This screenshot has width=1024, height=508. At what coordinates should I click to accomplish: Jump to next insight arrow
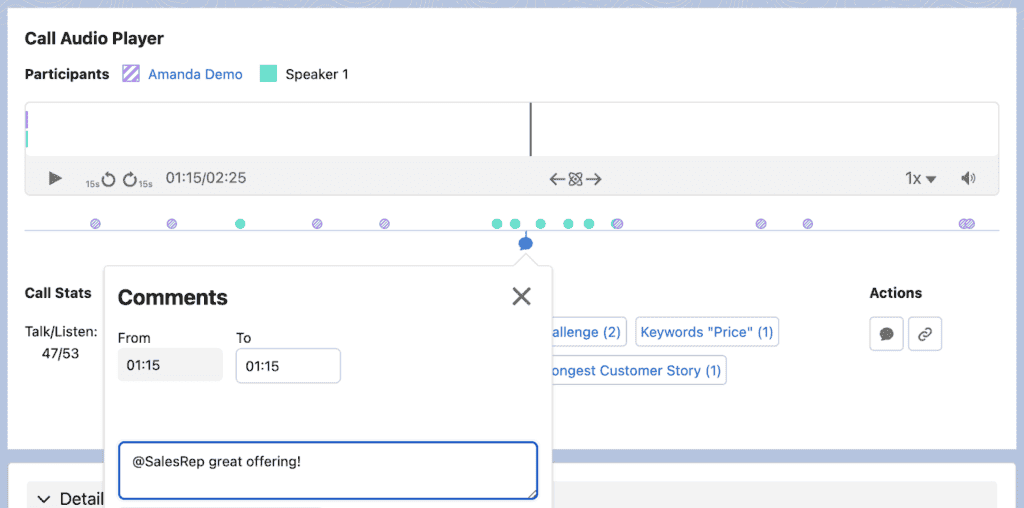593,179
